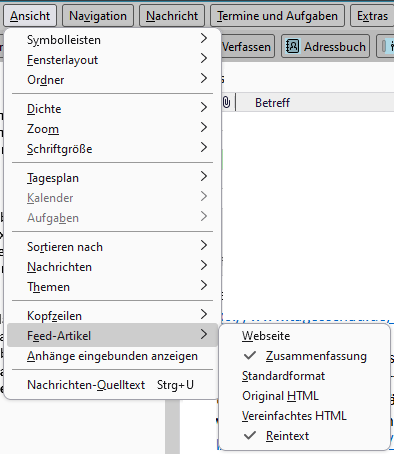Sort by attachment paperclip column
Viewport: 394px width, 454px height.
(226, 102)
